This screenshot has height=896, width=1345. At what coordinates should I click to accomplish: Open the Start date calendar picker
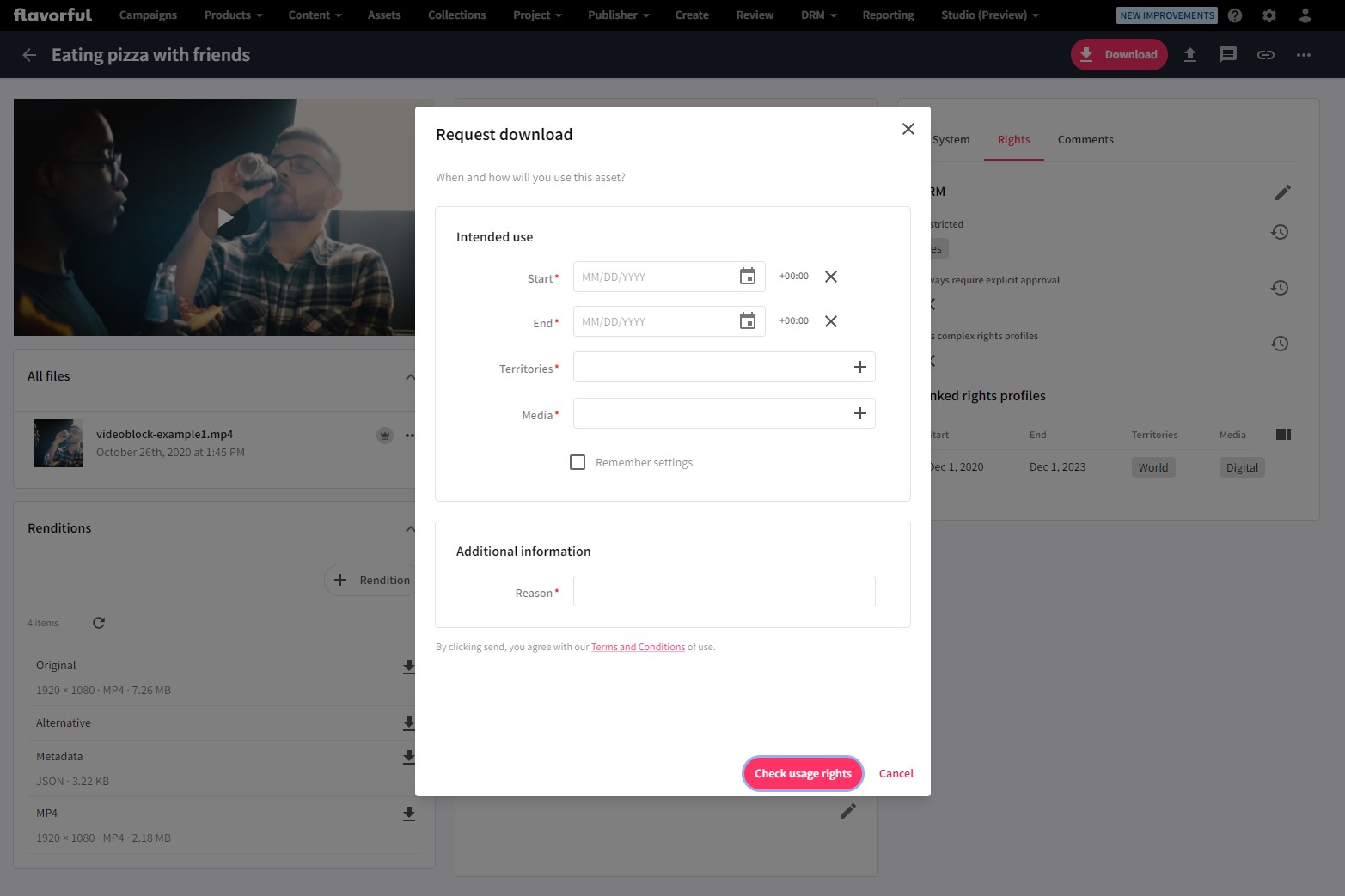click(x=747, y=277)
